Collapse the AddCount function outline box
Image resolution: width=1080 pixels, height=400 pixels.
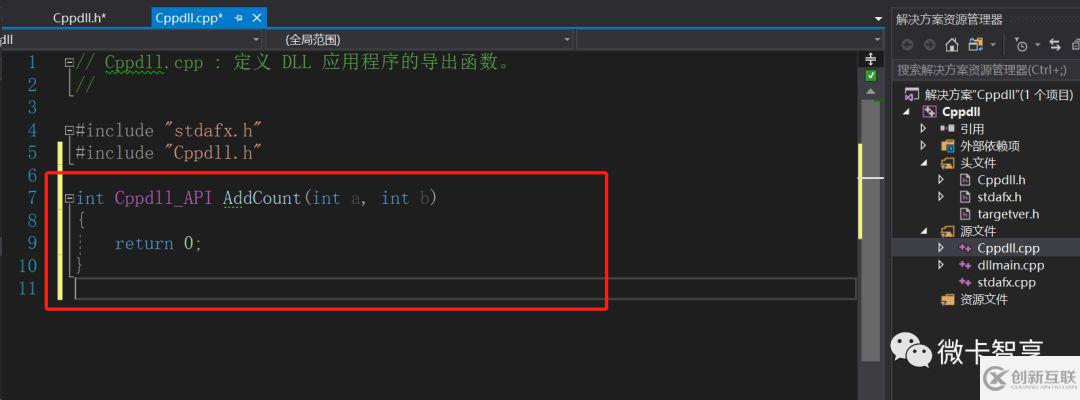click(69, 198)
